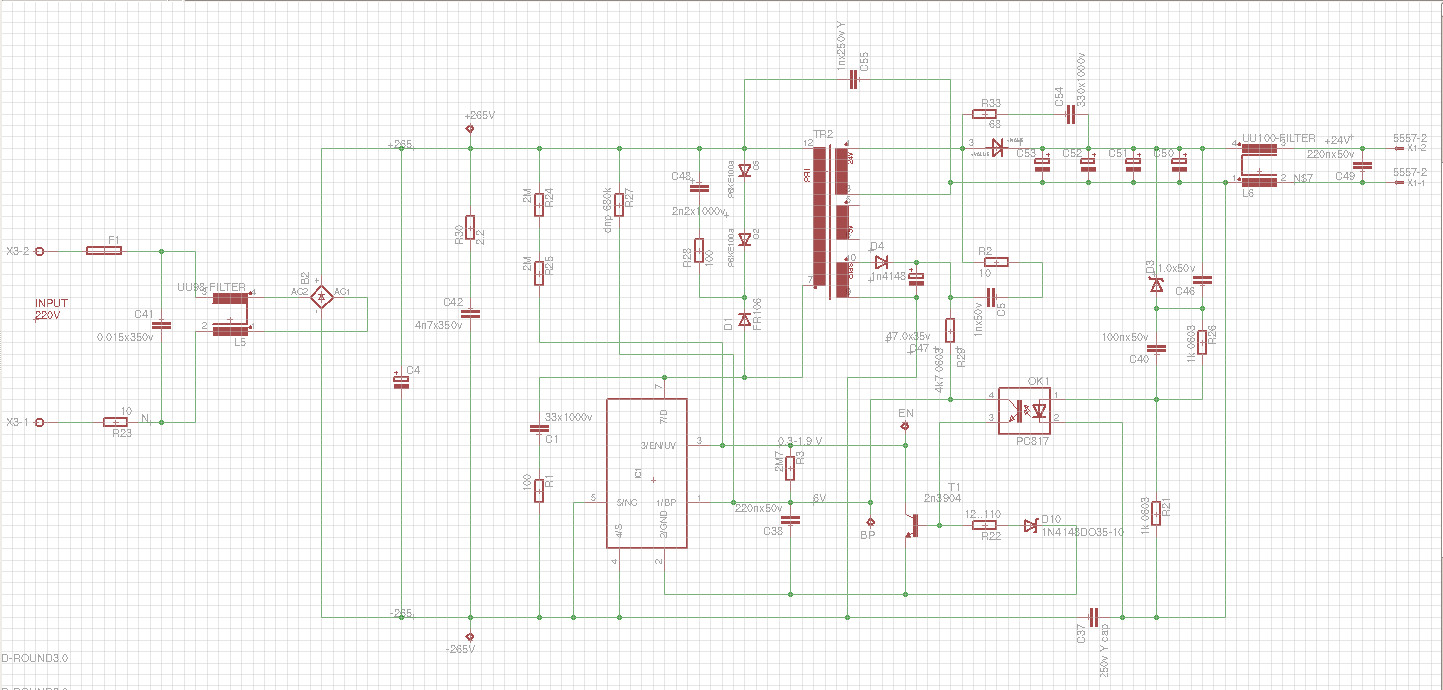Viewport: 1443px width, 690px height.
Task: Click the 2n3904 transistor T1 symbol
Action: click(911, 525)
